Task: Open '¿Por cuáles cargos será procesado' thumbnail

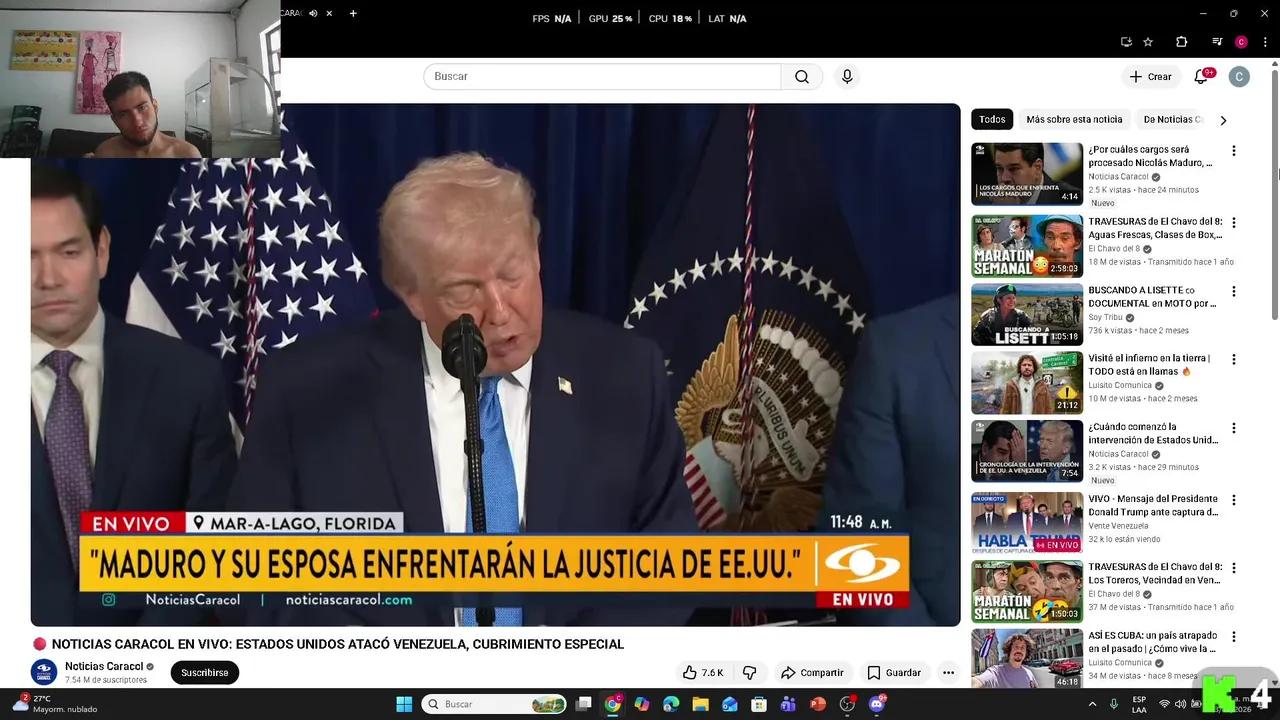Action: click(x=1027, y=174)
